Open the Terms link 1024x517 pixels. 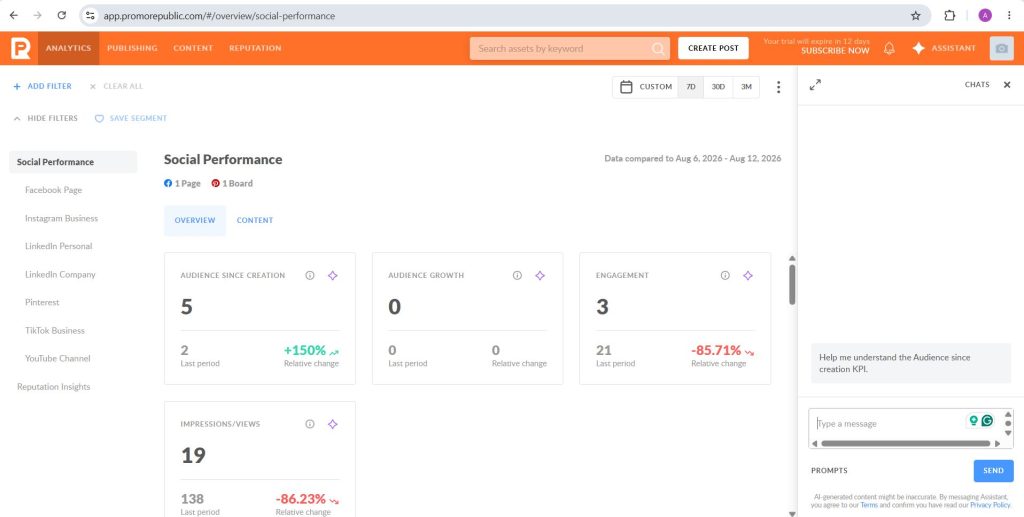[x=869, y=505]
